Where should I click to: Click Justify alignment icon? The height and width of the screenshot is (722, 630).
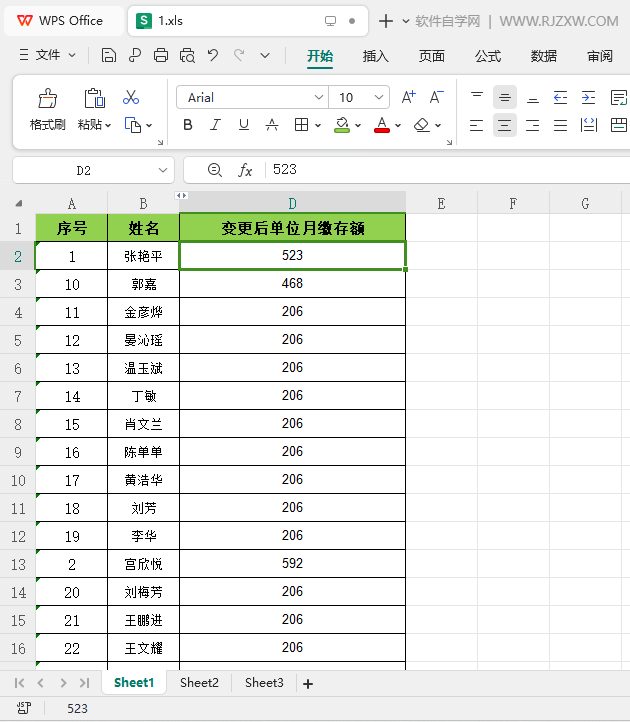(x=560, y=125)
